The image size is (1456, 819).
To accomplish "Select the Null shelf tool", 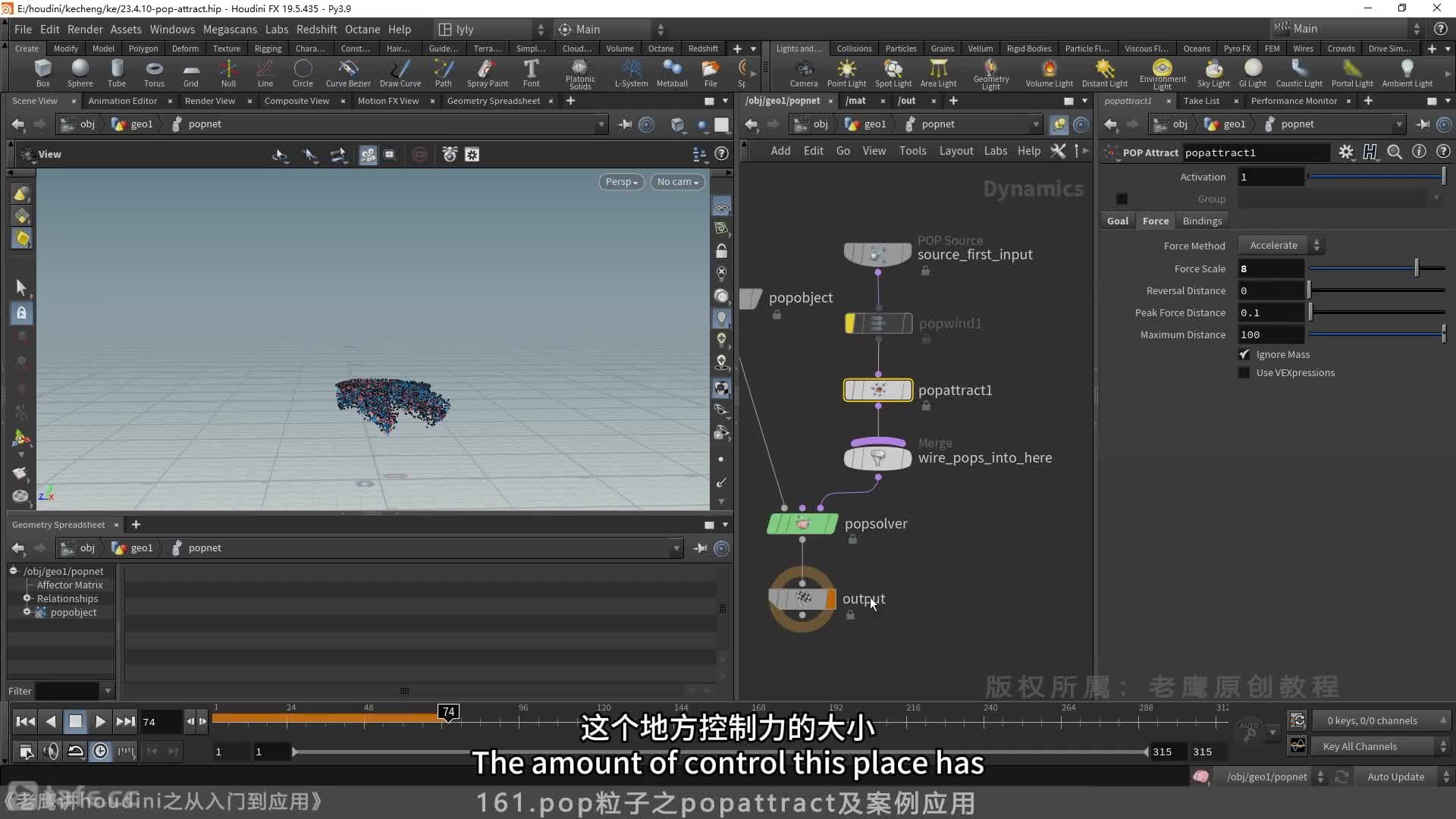I will pyautogui.click(x=228, y=74).
